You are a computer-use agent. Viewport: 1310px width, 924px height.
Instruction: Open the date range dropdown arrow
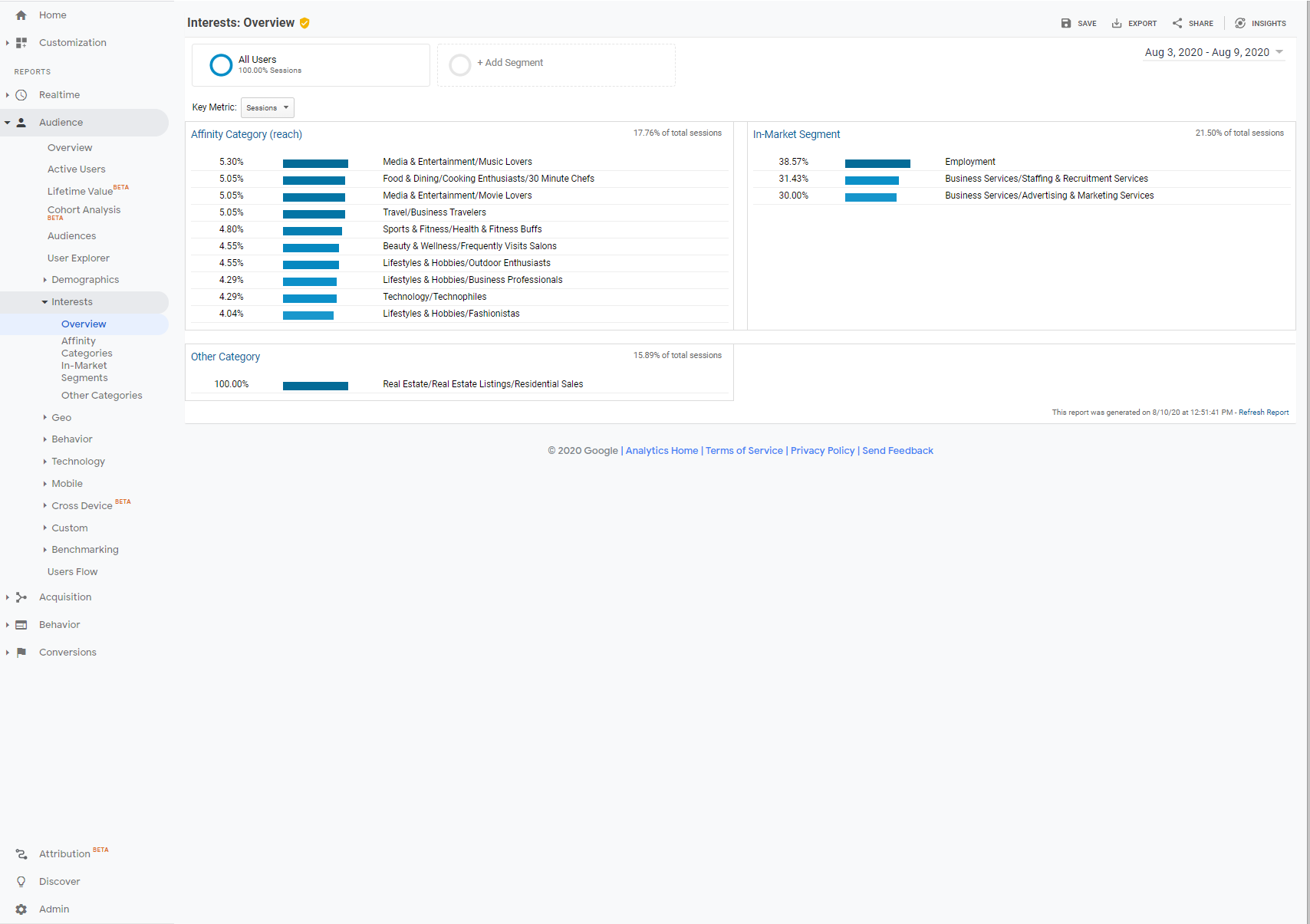click(1279, 52)
